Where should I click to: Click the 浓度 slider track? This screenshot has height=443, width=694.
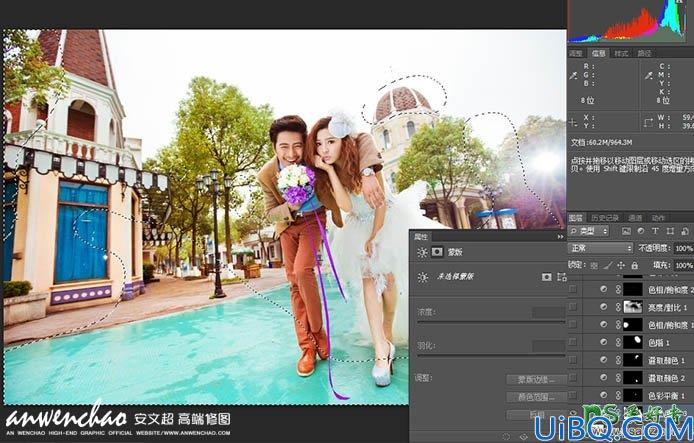click(x=491, y=323)
